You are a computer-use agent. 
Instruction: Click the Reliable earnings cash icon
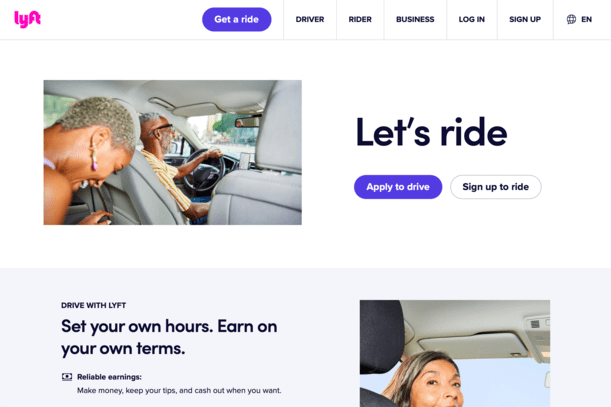(67, 377)
